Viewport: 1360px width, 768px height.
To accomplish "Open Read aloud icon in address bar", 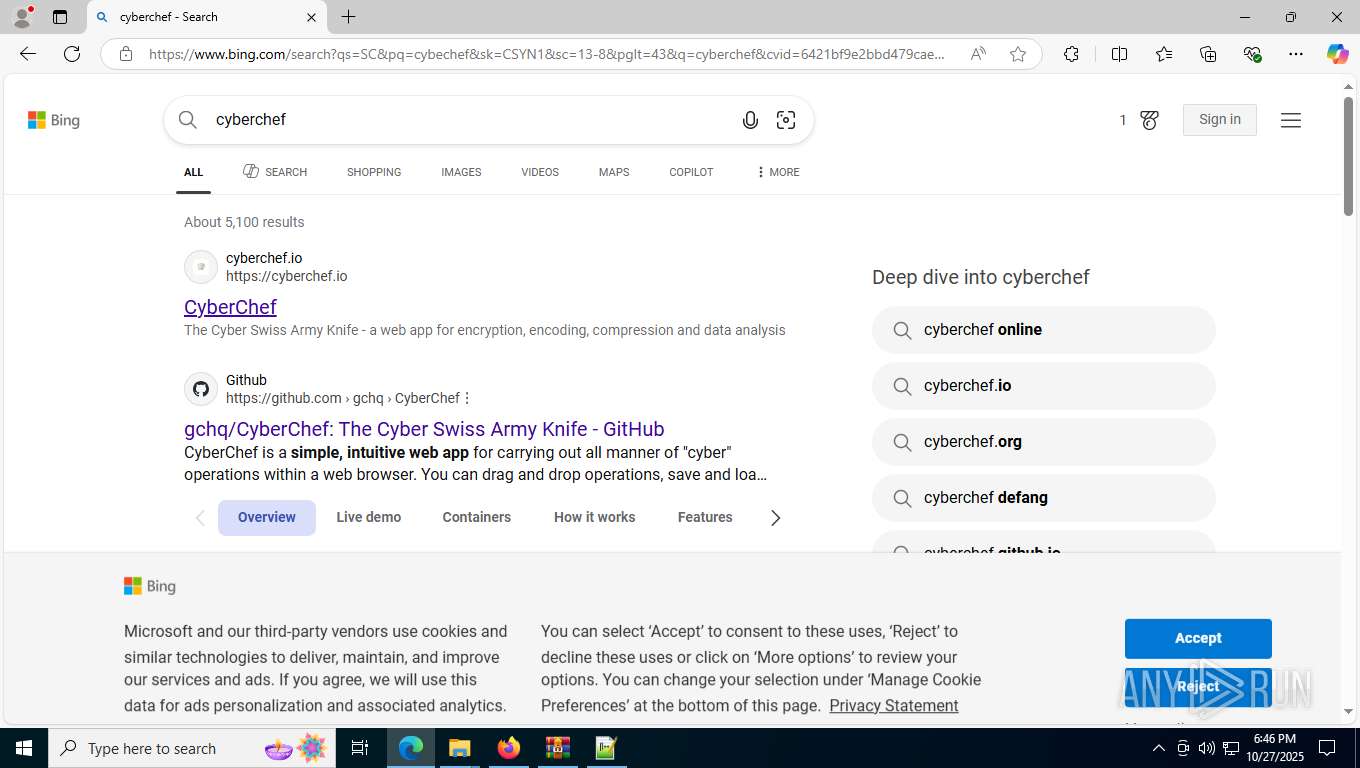I will [978, 54].
